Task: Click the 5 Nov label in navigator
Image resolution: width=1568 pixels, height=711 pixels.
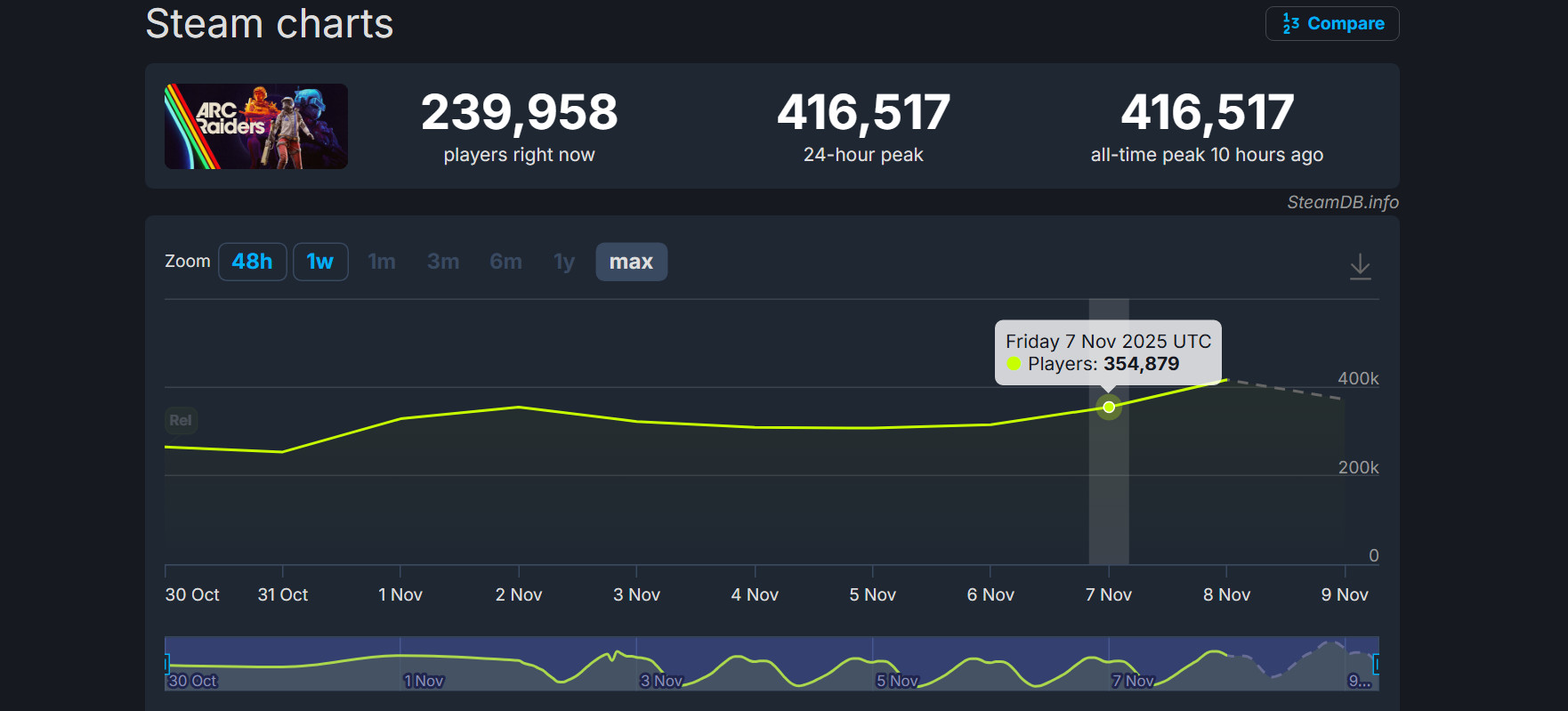Action: [x=897, y=681]
